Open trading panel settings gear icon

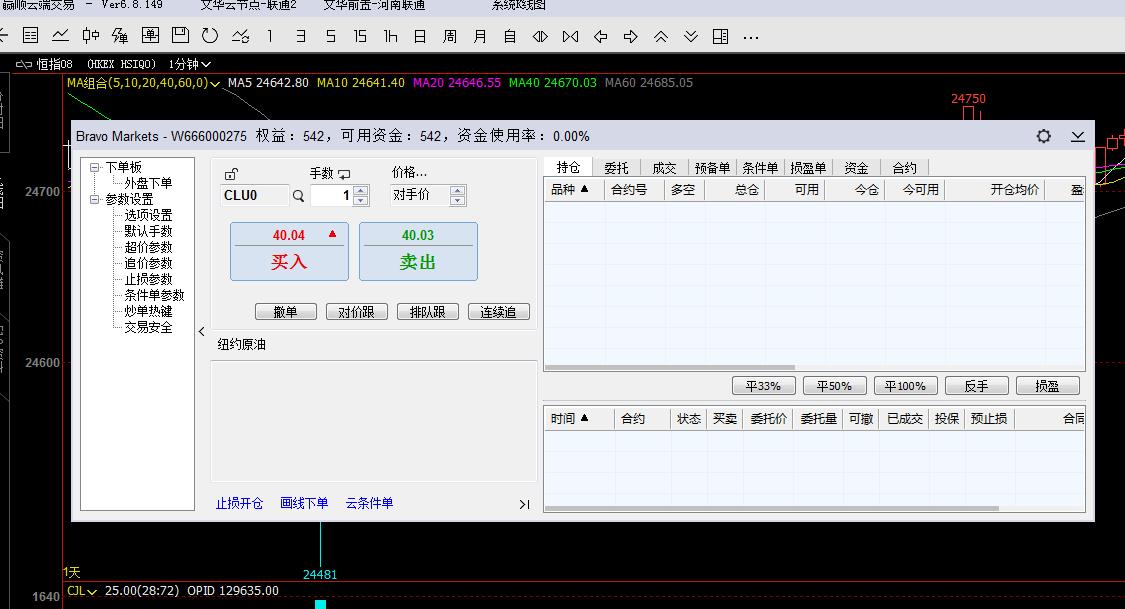coord(1044,136)
